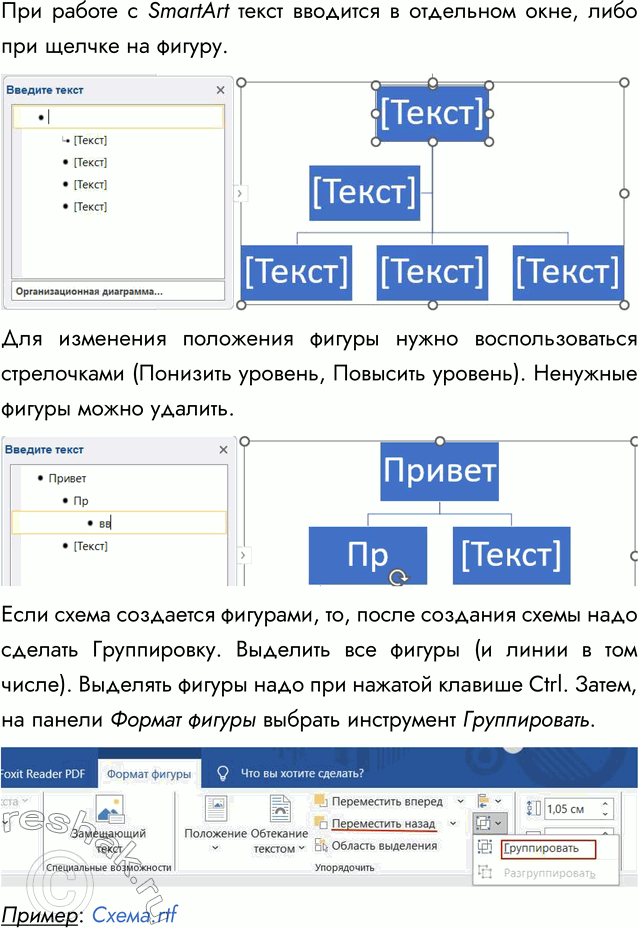The height and width of the screenshot is (928, 638).
Task: Click rotate handle on the Пр shape
Action: [x=399, y=576]
